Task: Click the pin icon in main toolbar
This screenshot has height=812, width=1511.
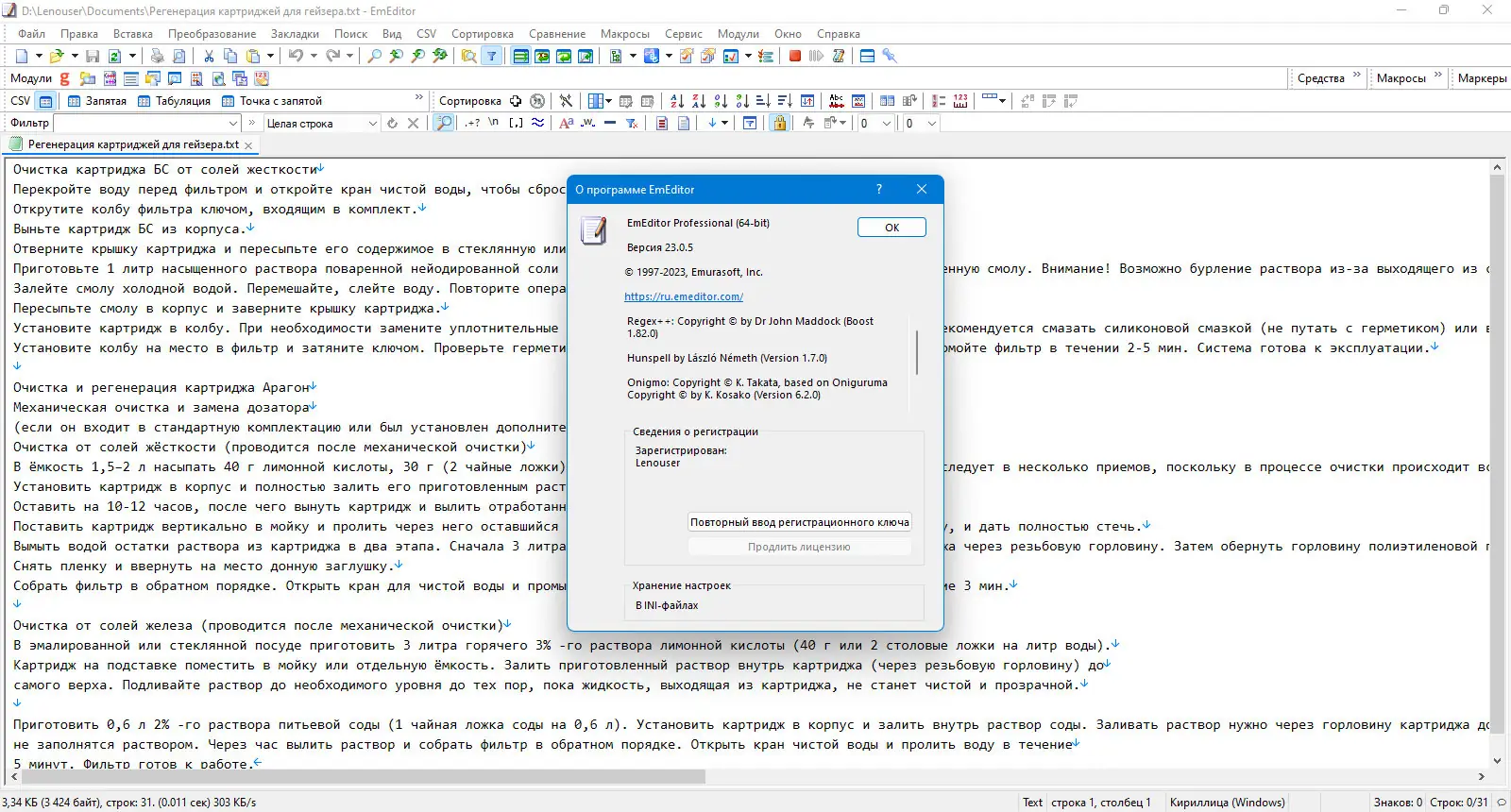Action: pos(889,56)
